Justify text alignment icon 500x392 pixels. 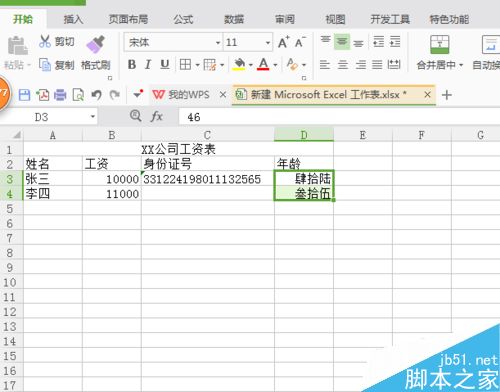pos(377,64)
